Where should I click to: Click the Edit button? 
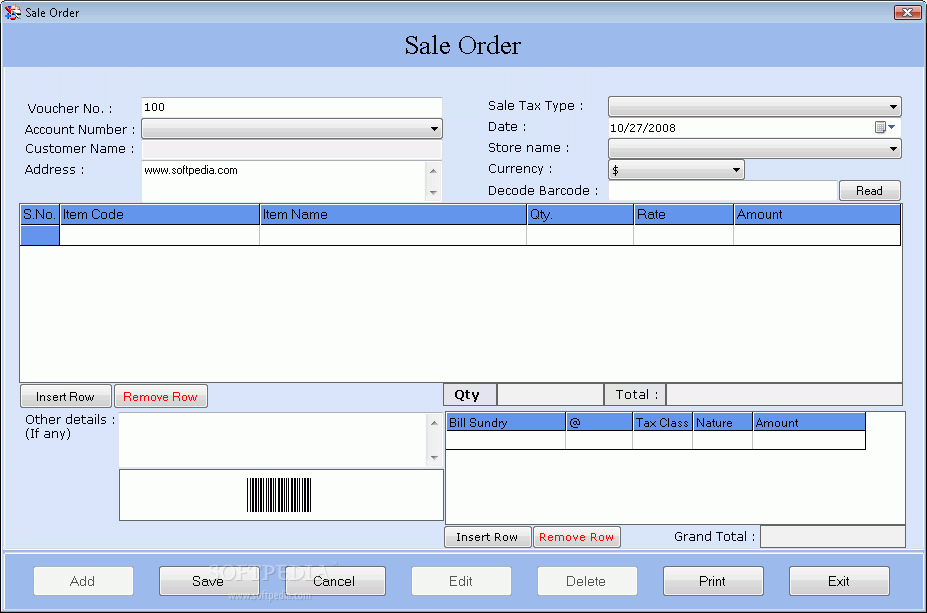461,581
